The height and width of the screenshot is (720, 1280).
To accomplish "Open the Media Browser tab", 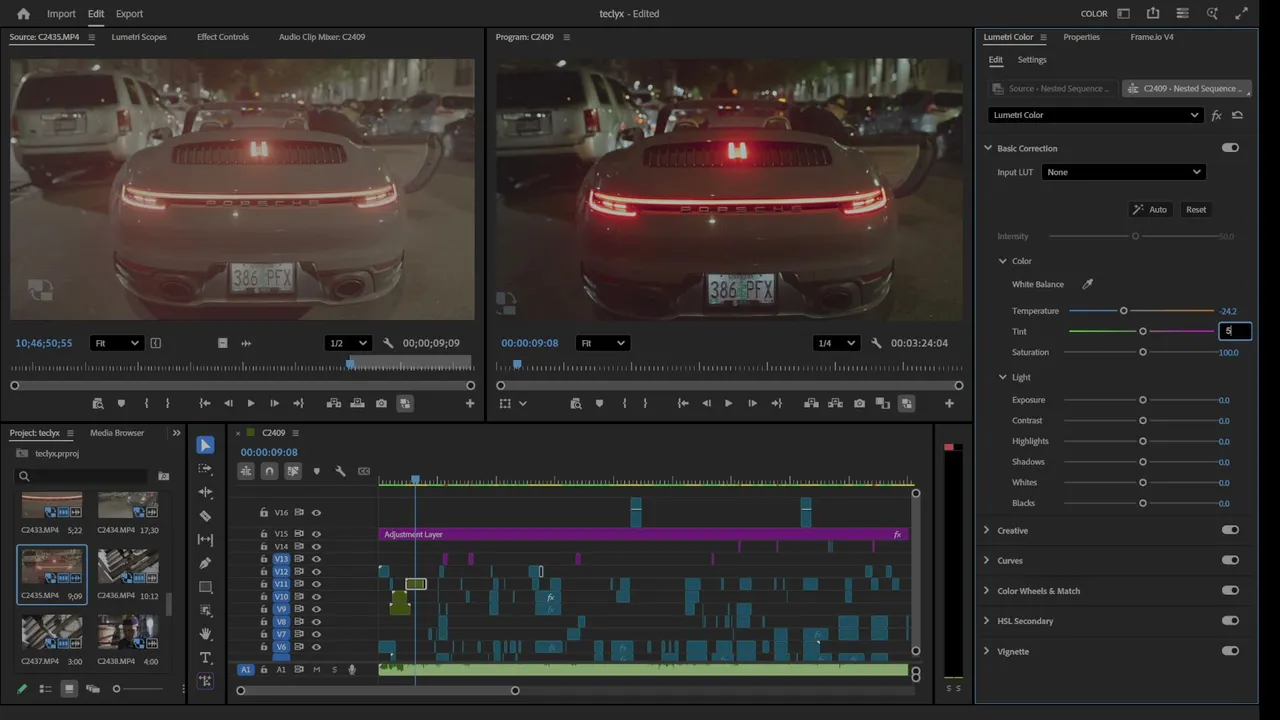I will tap(117, 433).
